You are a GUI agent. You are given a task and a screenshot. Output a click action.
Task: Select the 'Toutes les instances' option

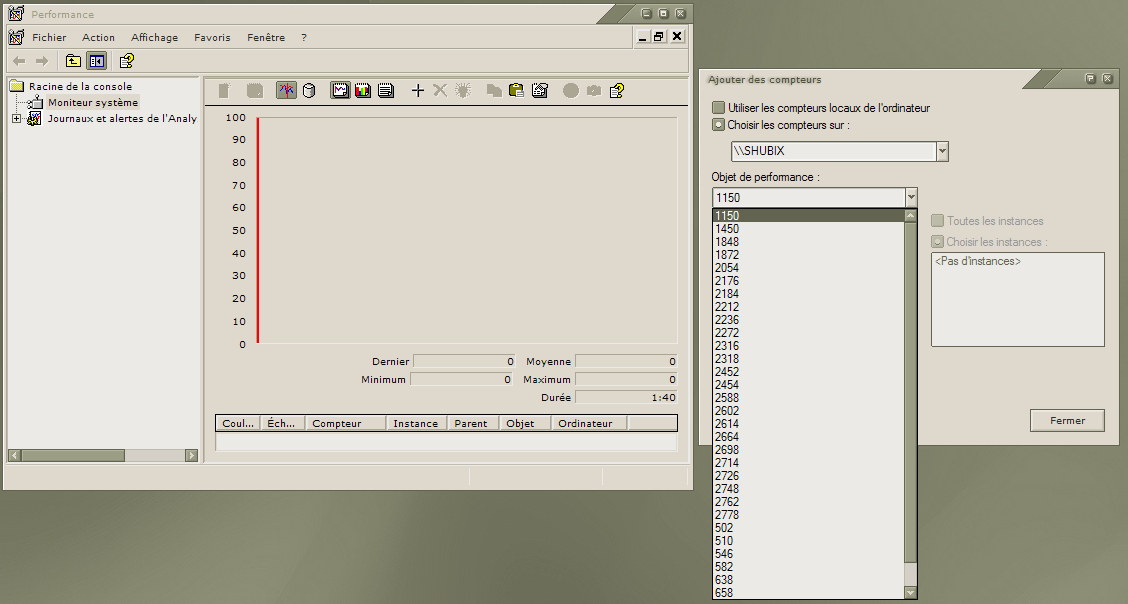(937, 221)
